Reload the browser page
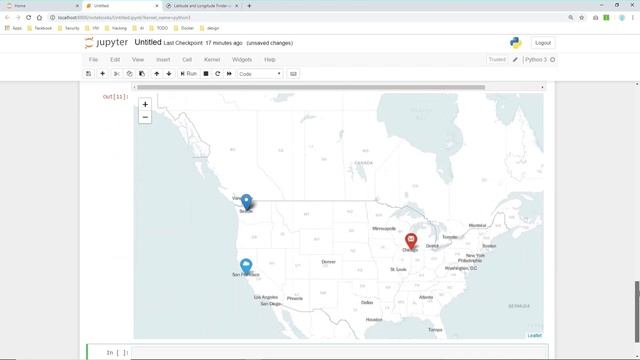Image resolution: width=640 pixels, height=360 pixels. tap(29, 18)
